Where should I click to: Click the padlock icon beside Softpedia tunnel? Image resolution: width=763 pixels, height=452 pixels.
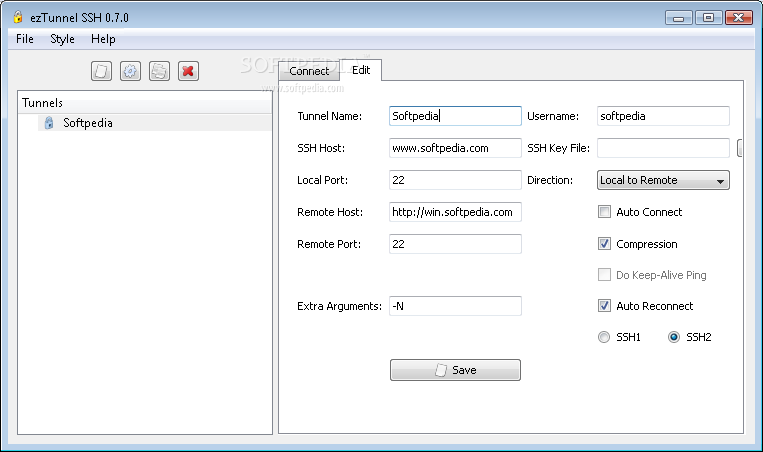point(49,123)
